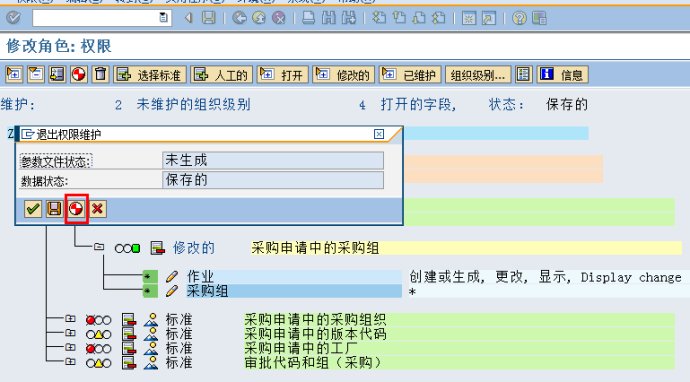Expand the 采购申请中的版本代码 tree node
This screenshot has height=382, width=690.
point(70,332)
